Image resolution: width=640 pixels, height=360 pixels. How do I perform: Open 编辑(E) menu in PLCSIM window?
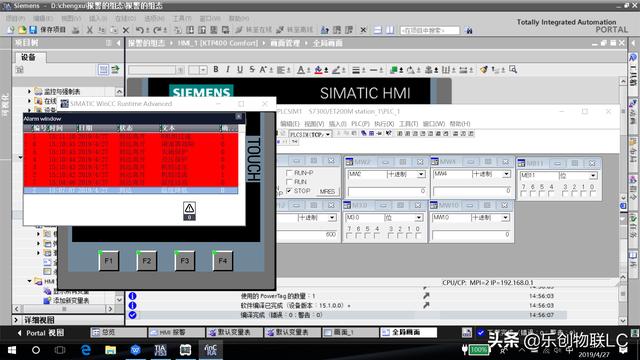pos(290,124)
